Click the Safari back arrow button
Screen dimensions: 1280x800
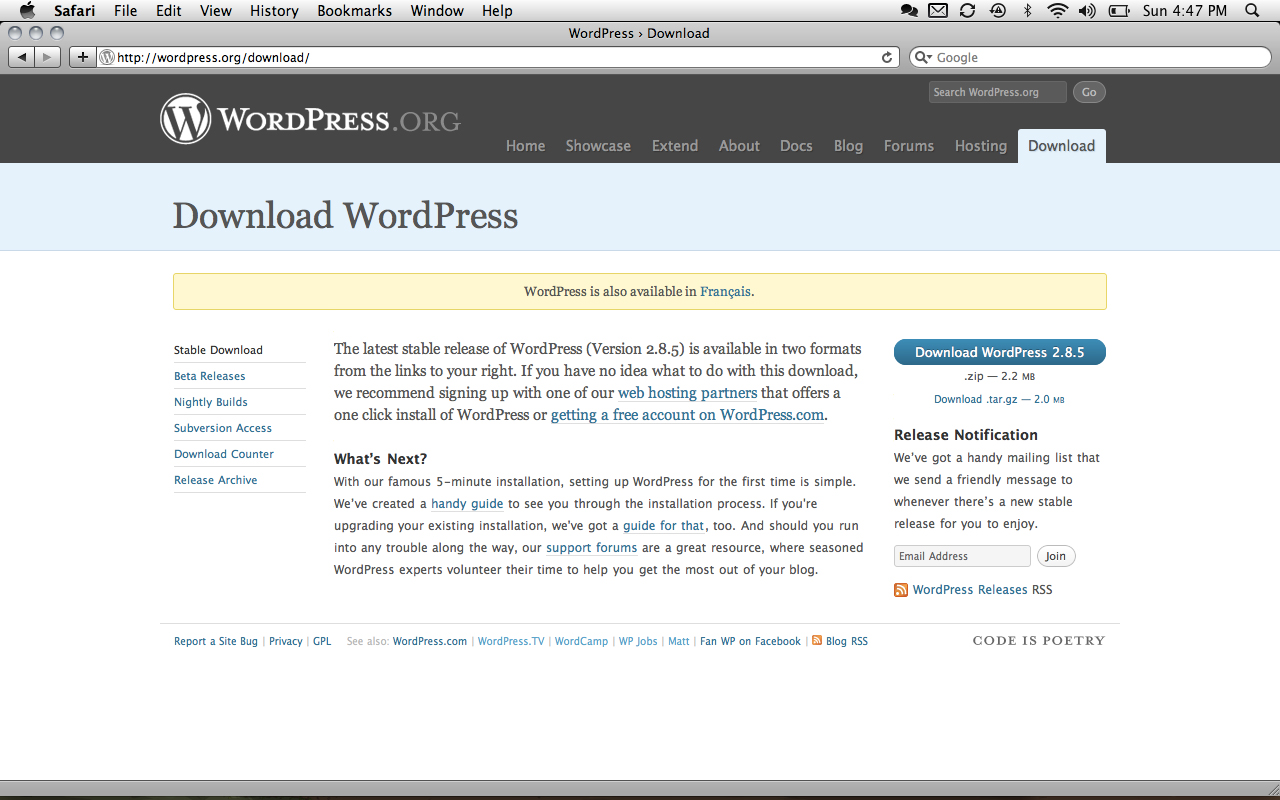click(x=21, y=57)
